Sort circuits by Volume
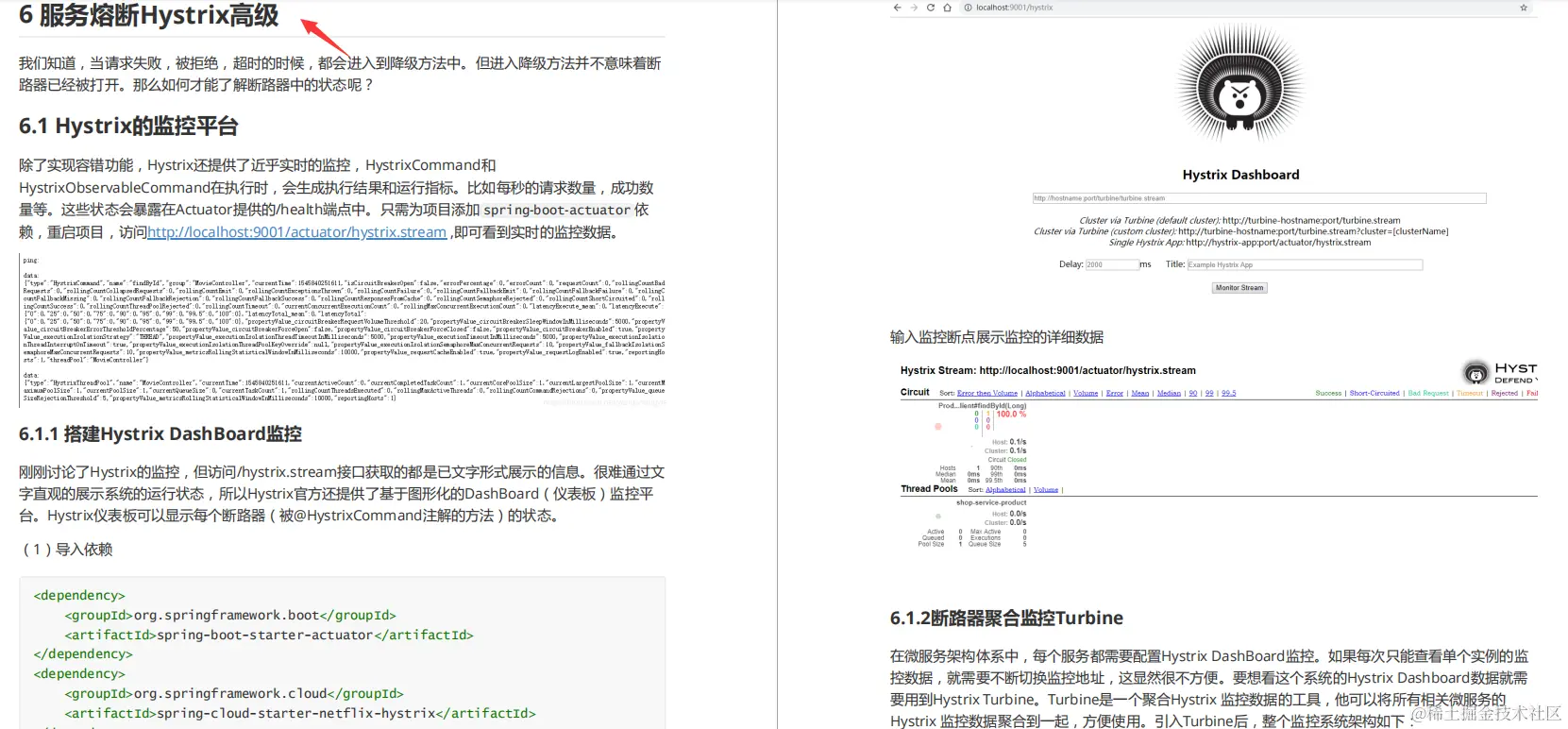This screenshot has height=729, width=1568. tap(1086, 393)
